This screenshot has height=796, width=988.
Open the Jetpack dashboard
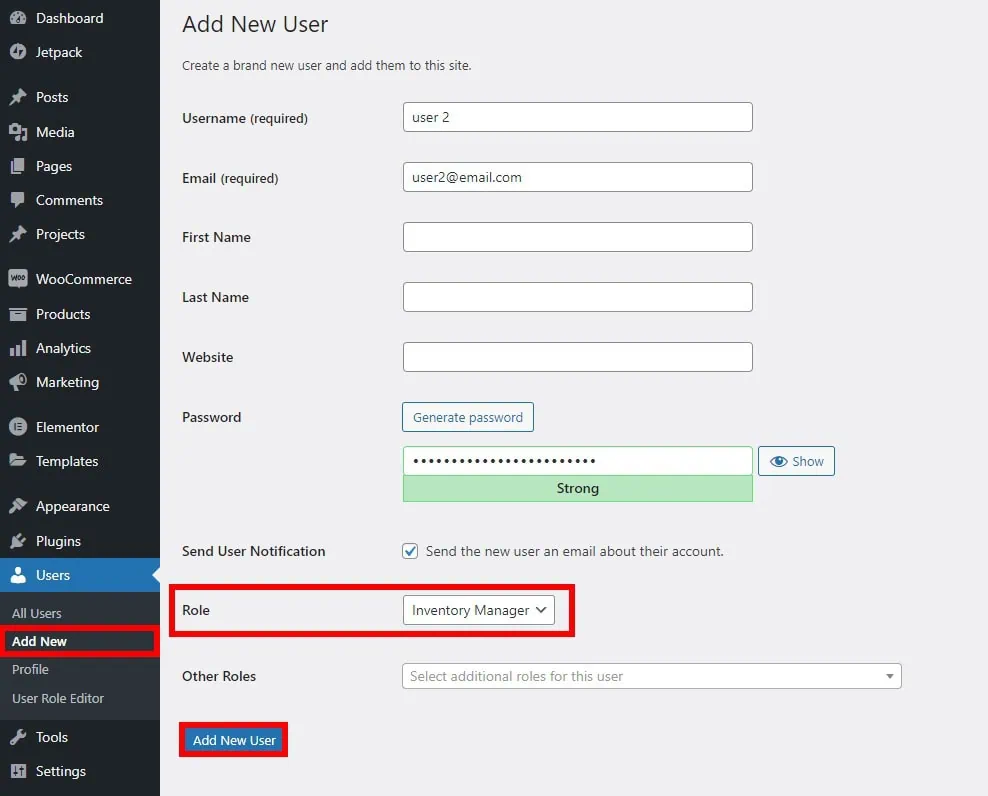20,52
